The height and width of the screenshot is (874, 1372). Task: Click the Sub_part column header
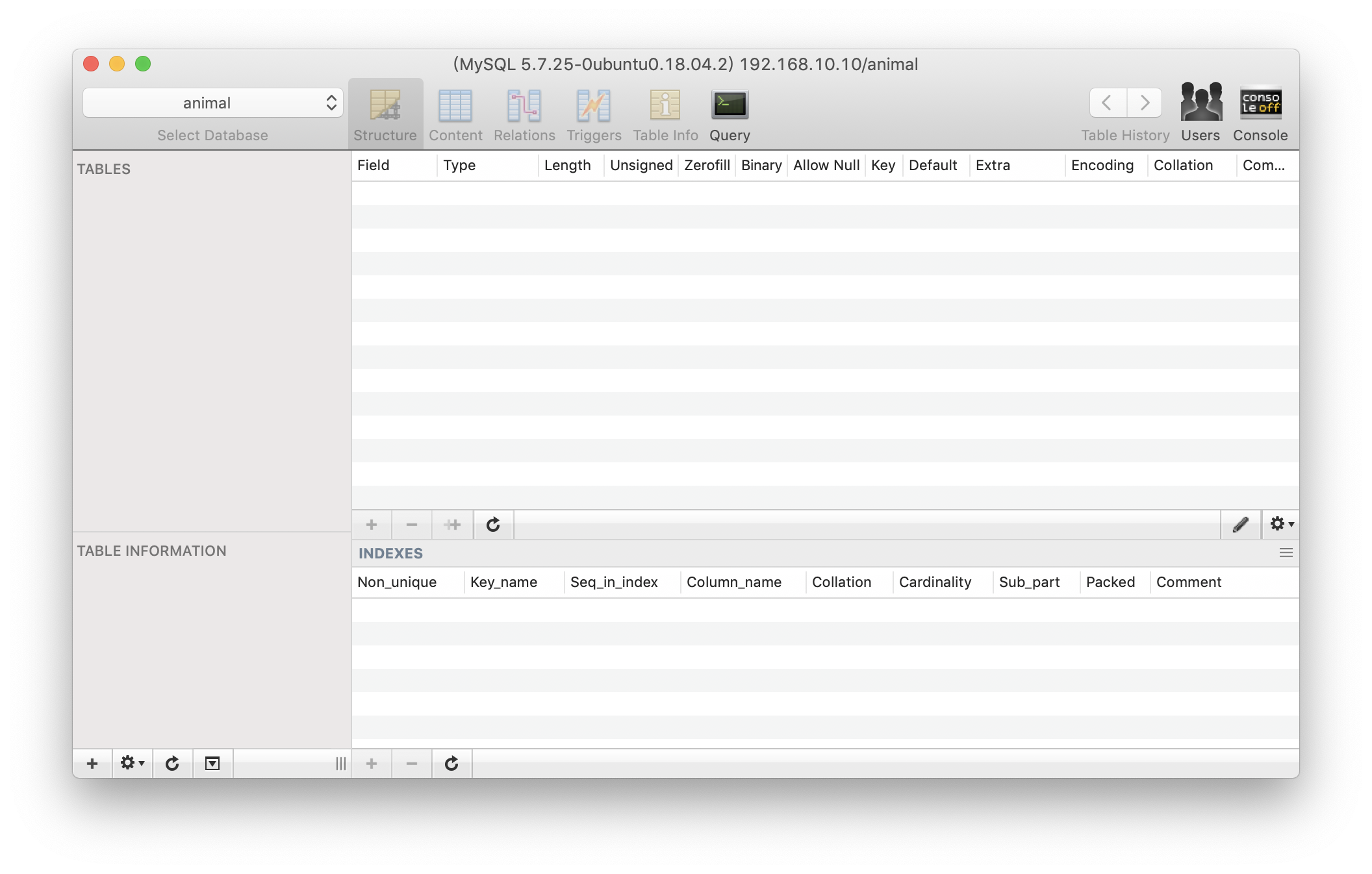1036,582
